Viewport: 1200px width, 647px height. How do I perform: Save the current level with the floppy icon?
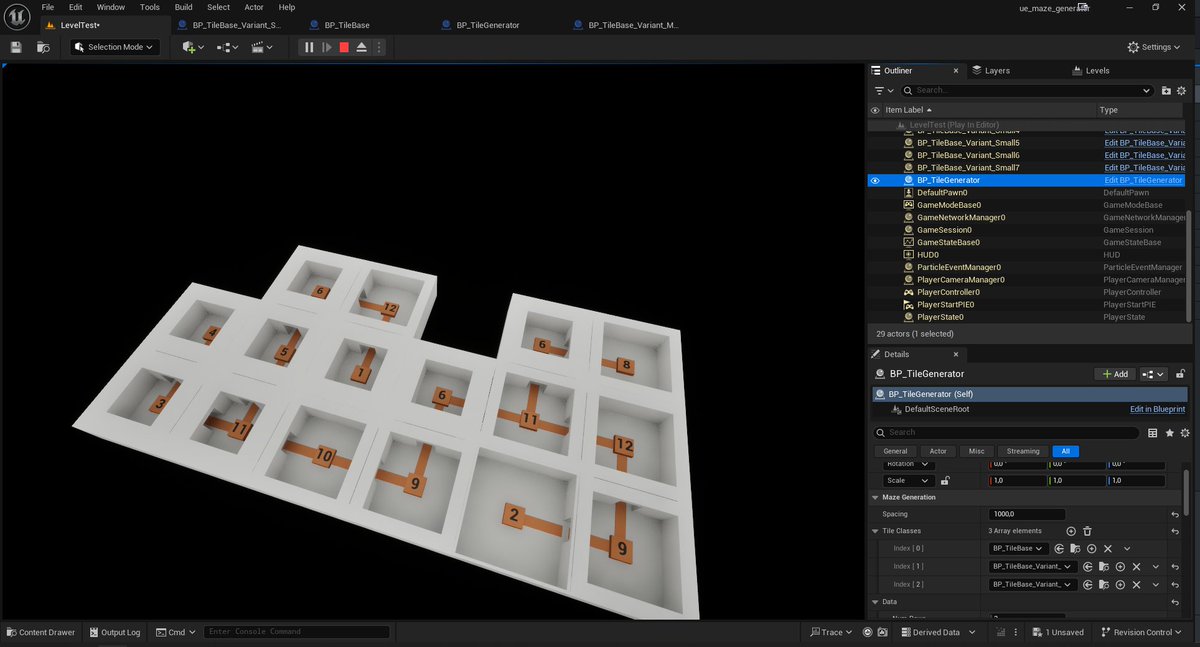(x=16, y=47)
